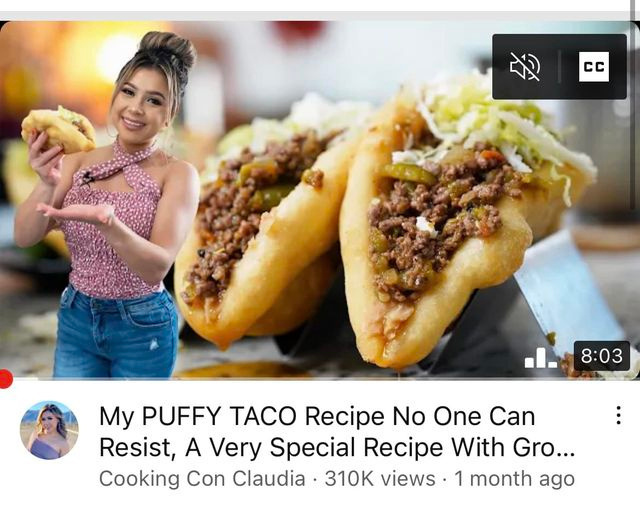The image size is (640, 512).
Task: Click the audio bars playing indicator icon
Action: pos(541,358)
